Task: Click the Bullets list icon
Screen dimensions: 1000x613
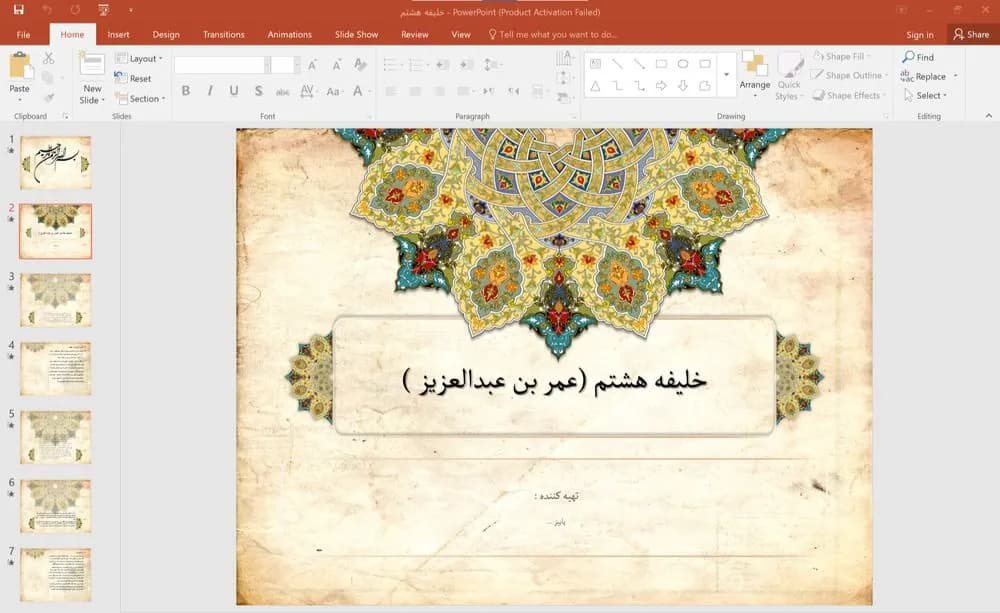Action: (392, 64)
